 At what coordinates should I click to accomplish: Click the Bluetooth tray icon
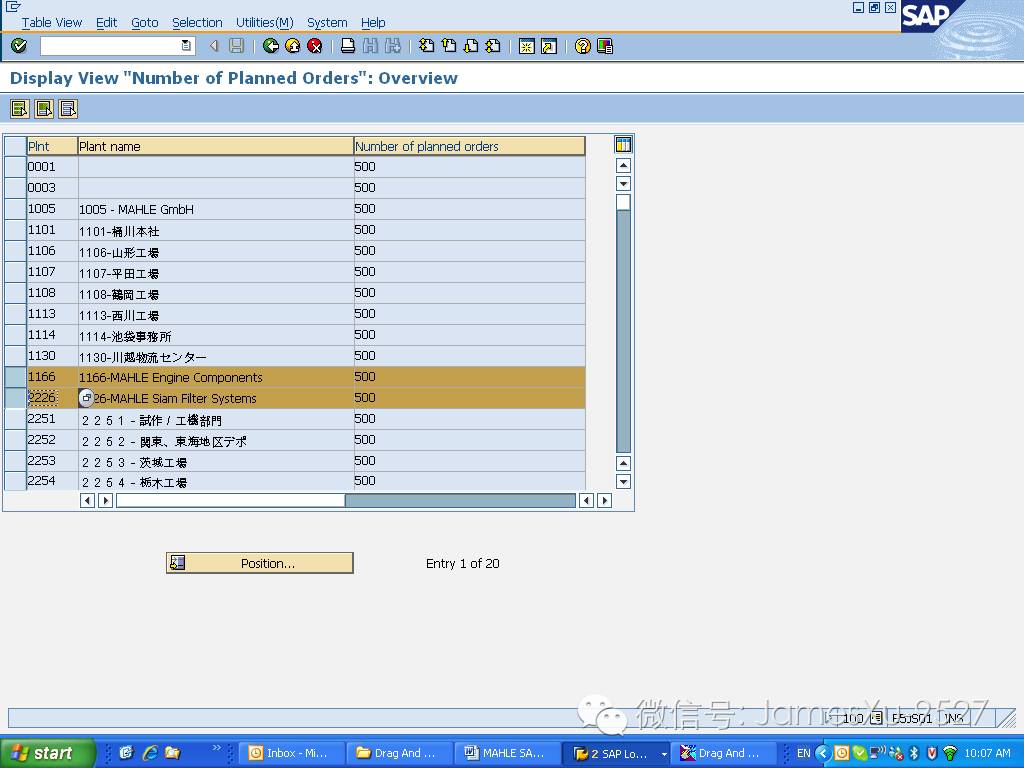click(914, 753)
